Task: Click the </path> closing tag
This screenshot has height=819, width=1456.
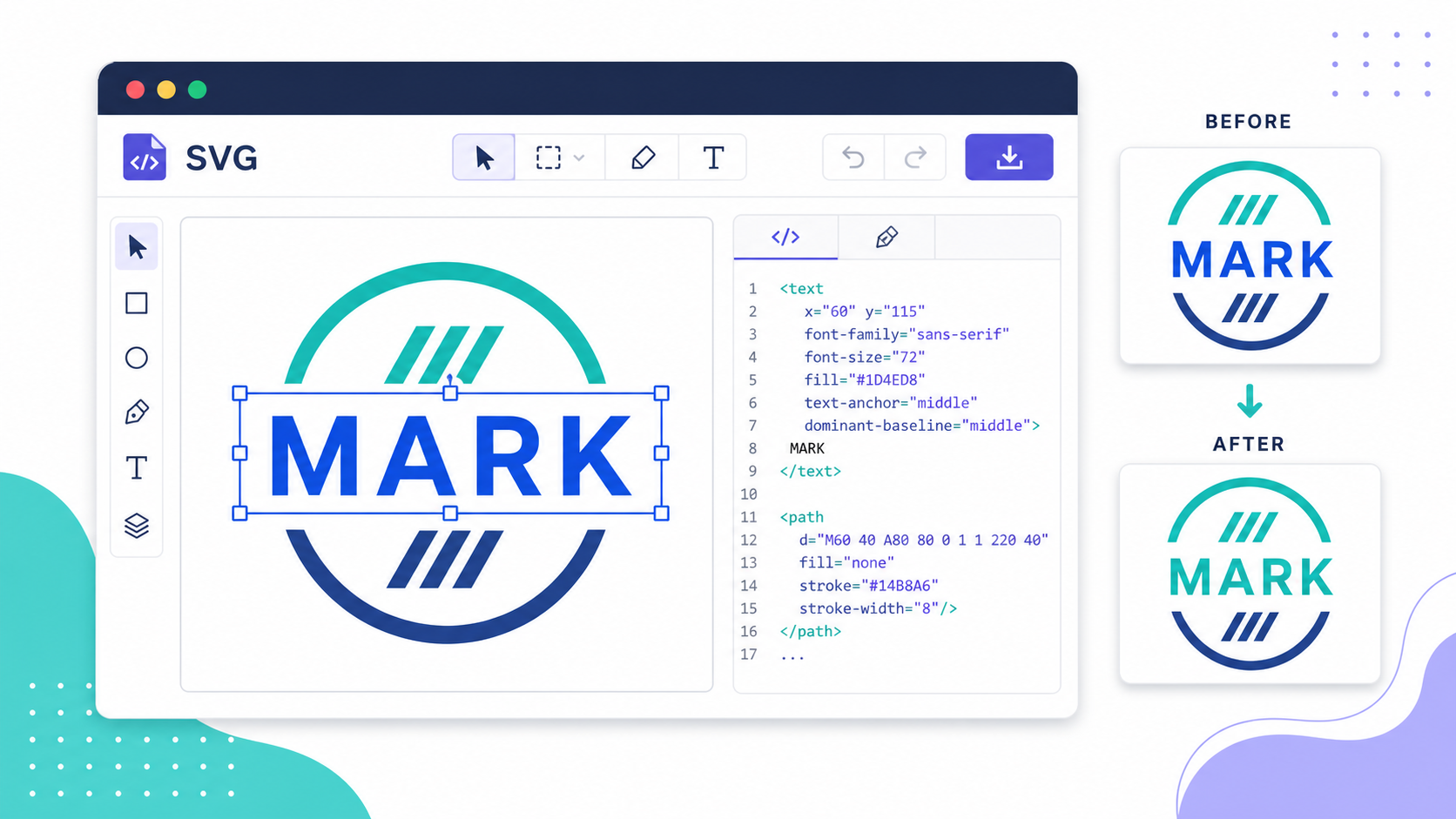Action: [x=810, y=631]
